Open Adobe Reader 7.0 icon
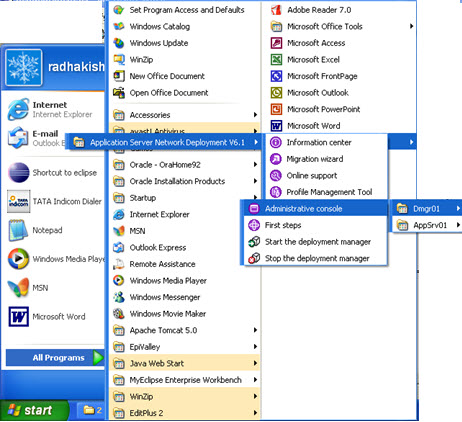The height and width of the screenshot is (422, 462). coord(276,10)
